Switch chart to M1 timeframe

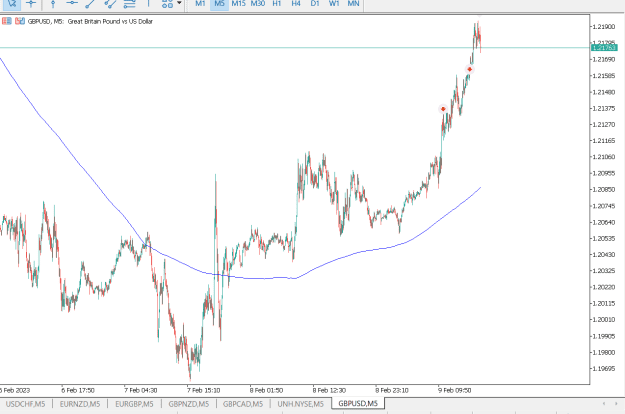coord(200,4)
